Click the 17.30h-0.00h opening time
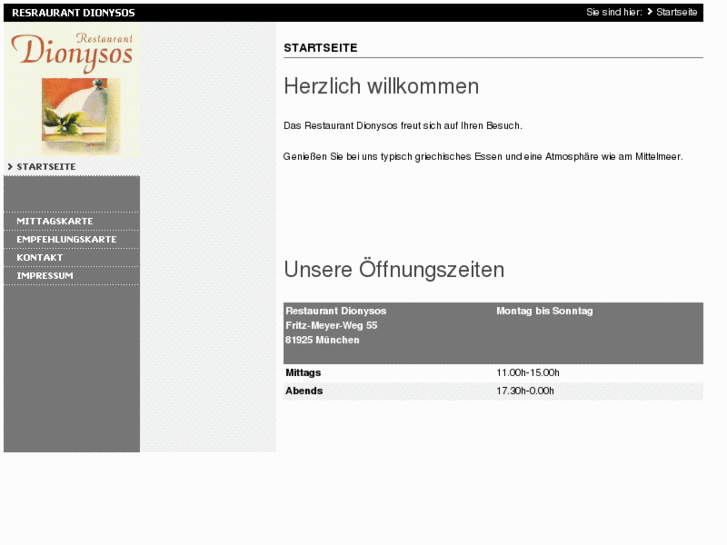The height and width of the screenshot is (545, 727). tap(525, 391)
